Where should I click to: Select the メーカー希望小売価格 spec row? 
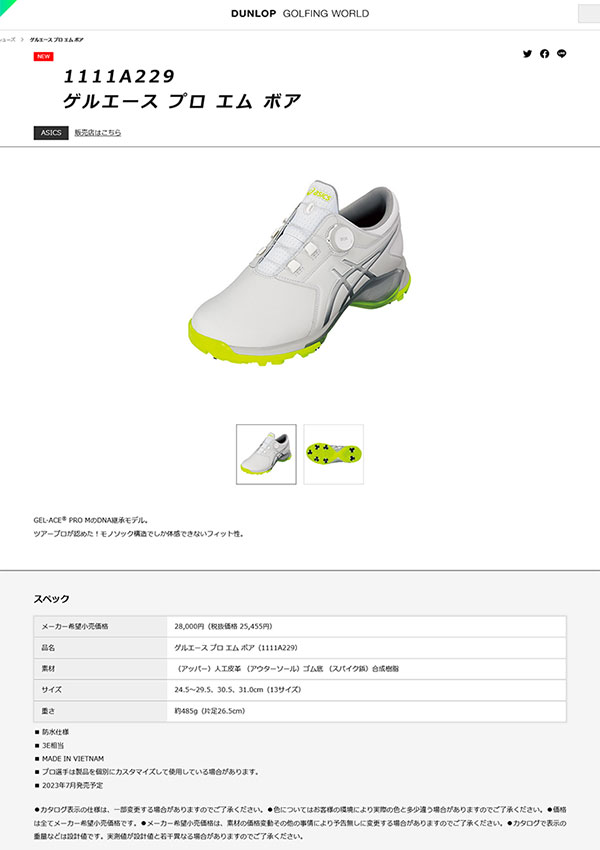(x=300, y=626)
